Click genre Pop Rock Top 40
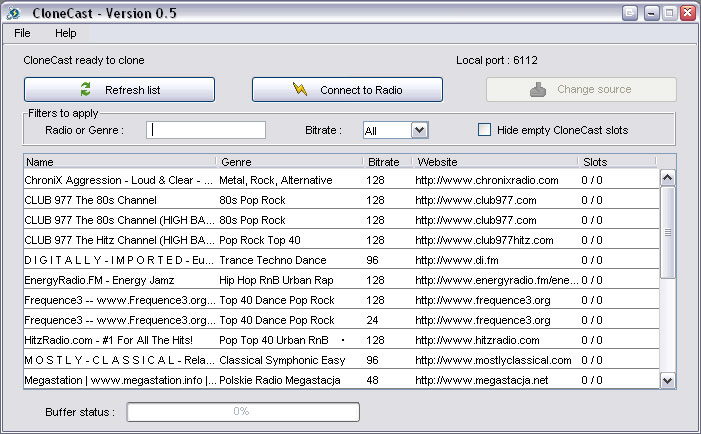This screenshot has width=701, height=434. pos(260,240)
